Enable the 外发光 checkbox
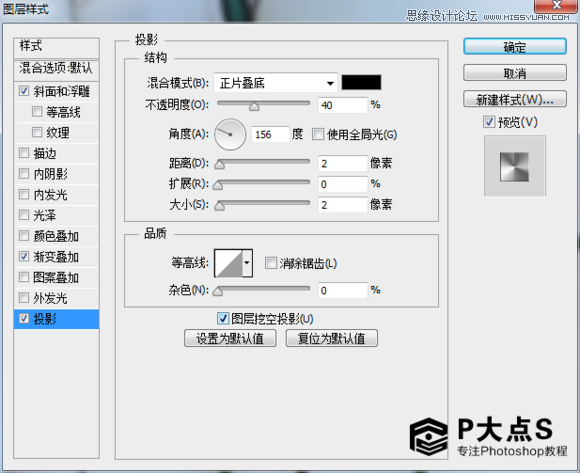 point(24,297)
